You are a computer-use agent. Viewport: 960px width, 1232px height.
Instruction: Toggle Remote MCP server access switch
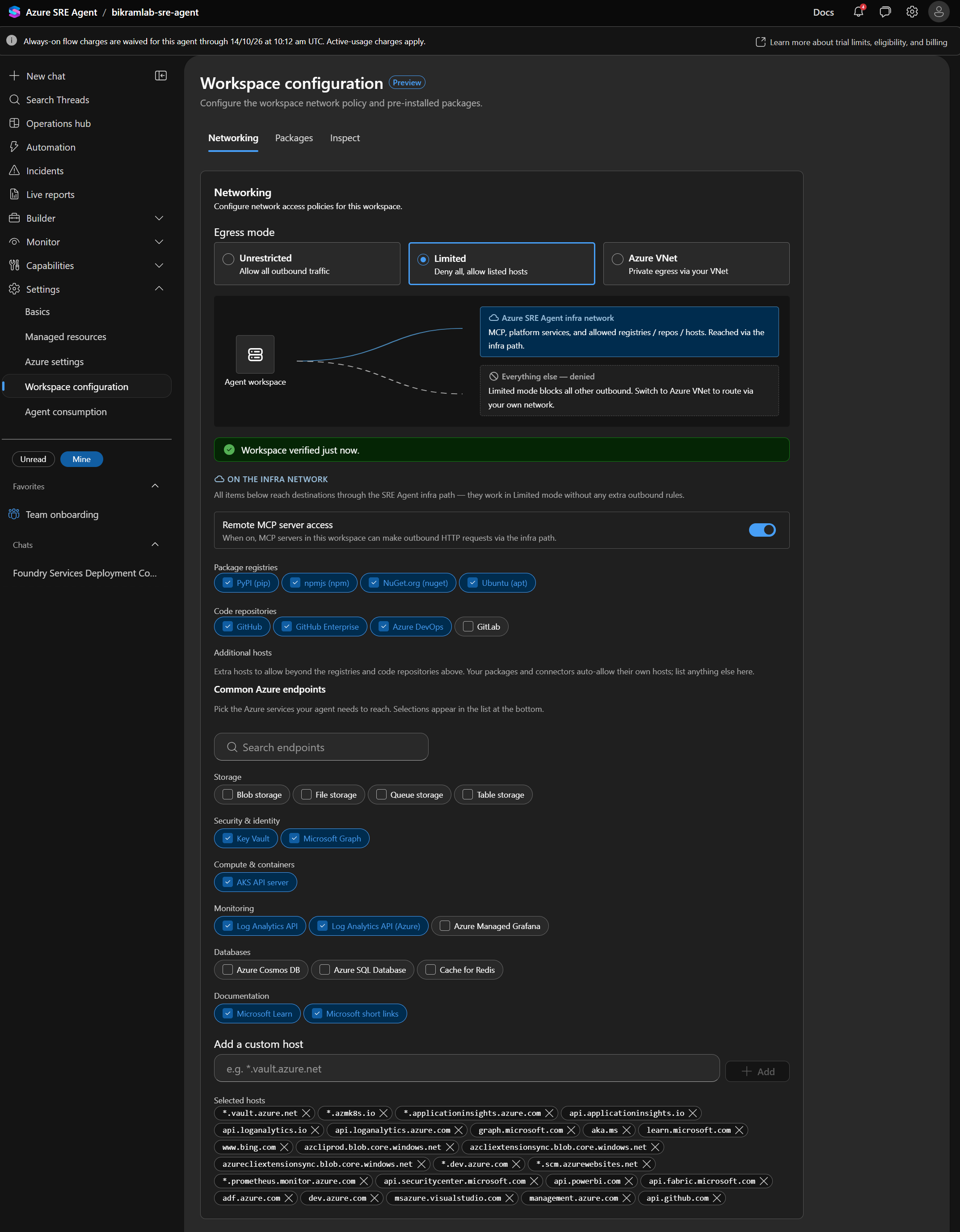point(762,530)
